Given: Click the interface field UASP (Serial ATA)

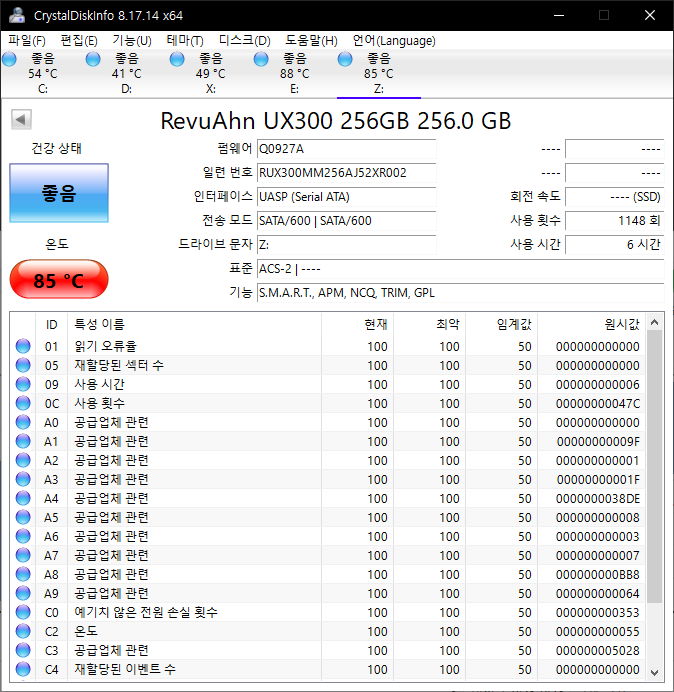Looking at the screenshot, I should [346, 196].
